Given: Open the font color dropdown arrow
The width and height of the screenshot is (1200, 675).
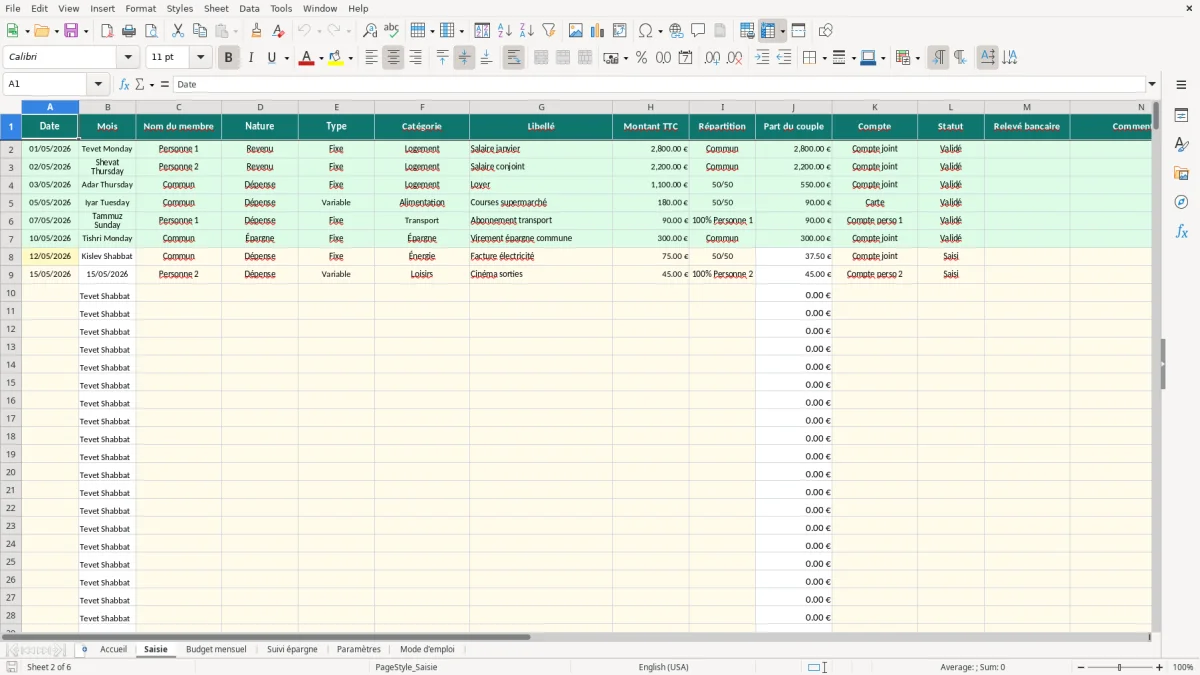Looking at the screenshot, I should click(320, 58).
